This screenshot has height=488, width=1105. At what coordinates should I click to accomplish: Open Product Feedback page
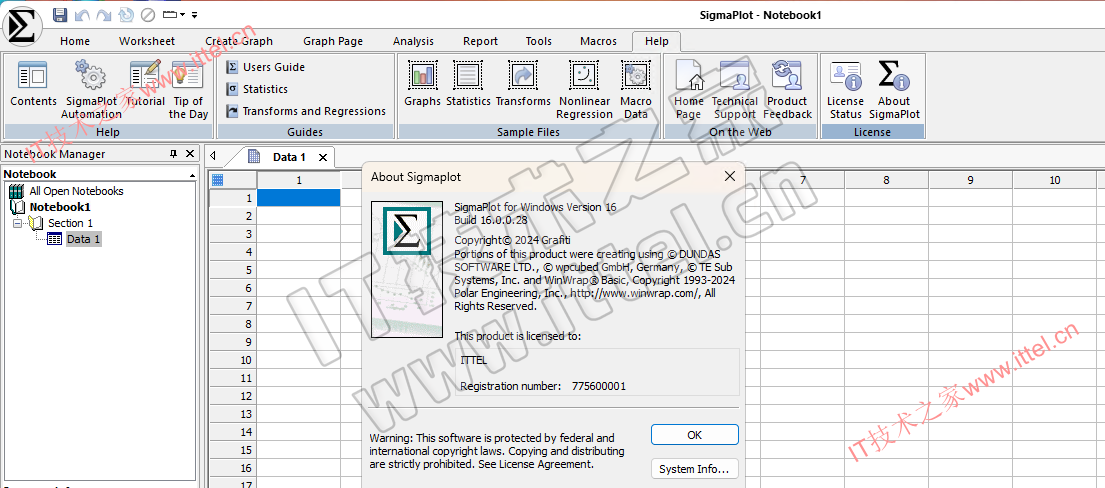787,90
